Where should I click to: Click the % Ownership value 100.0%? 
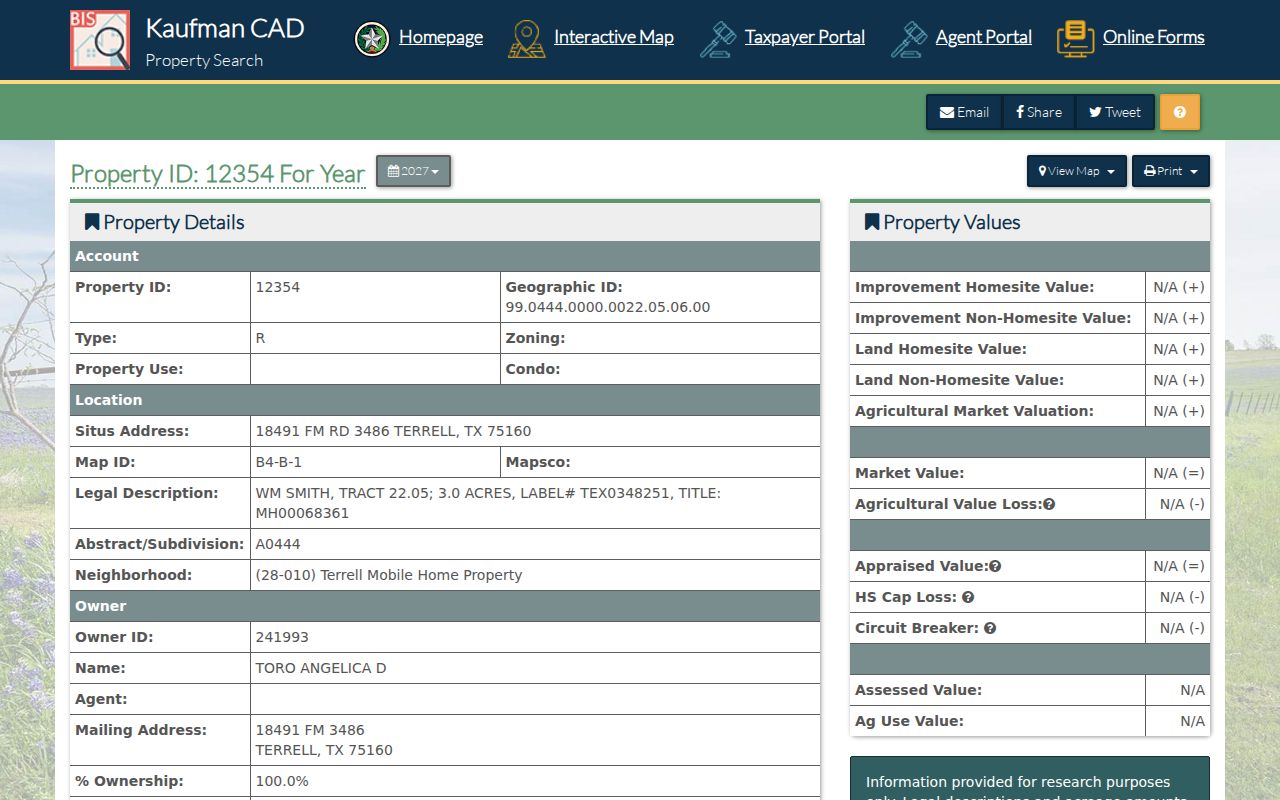(x=282, y=781)
